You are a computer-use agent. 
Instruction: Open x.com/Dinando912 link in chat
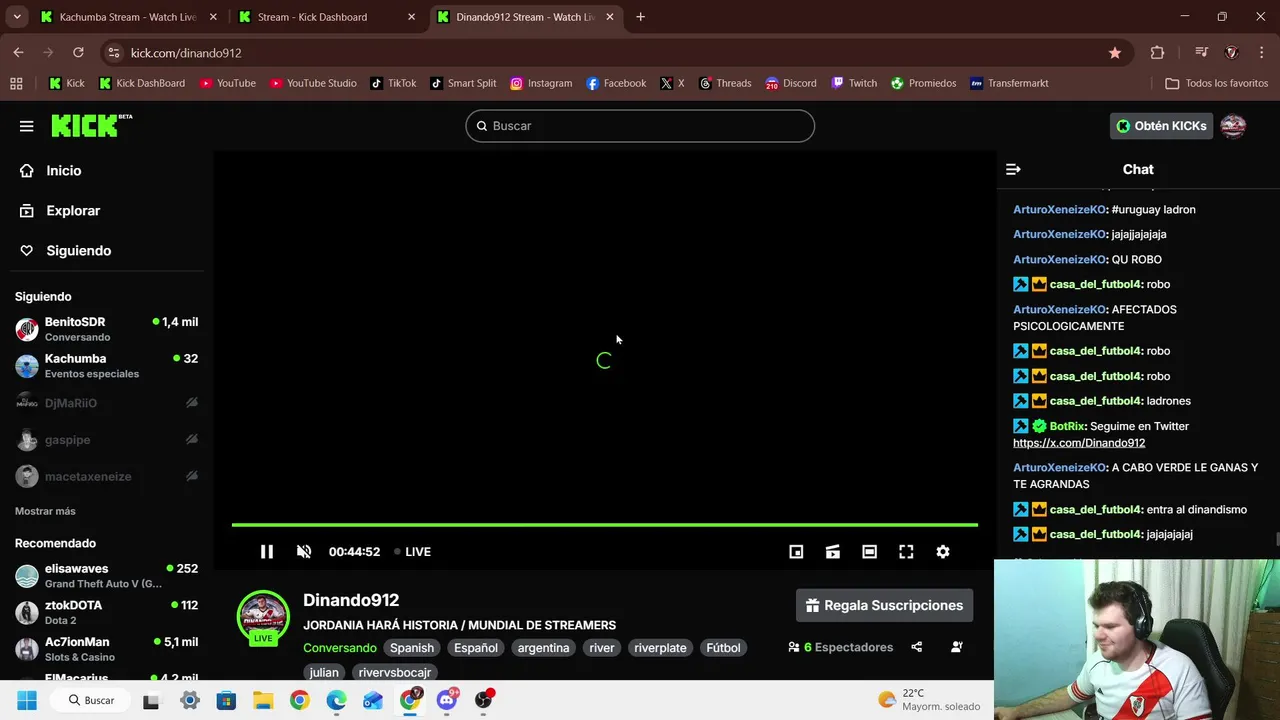click(1079, 443)
